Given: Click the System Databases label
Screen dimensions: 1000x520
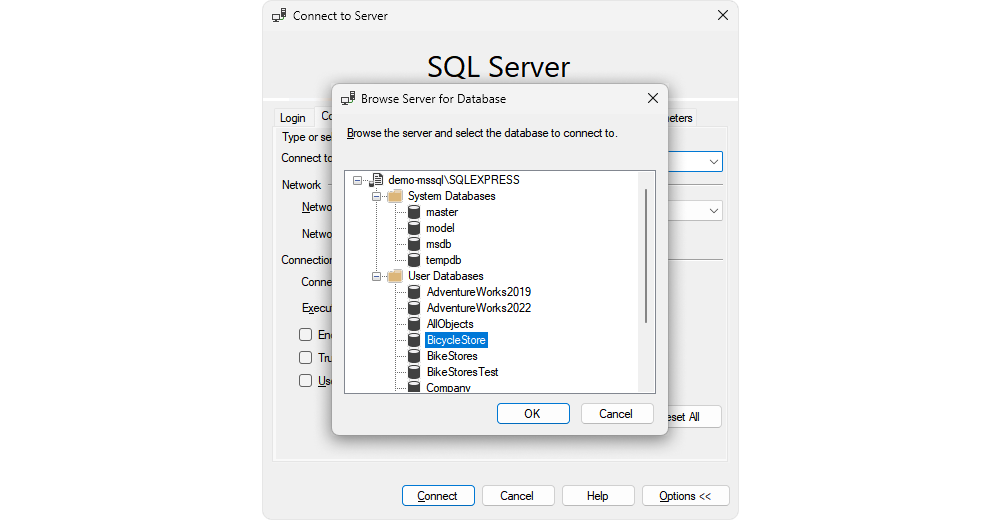Looking at the screenshot, I should [x=452, y=196].
